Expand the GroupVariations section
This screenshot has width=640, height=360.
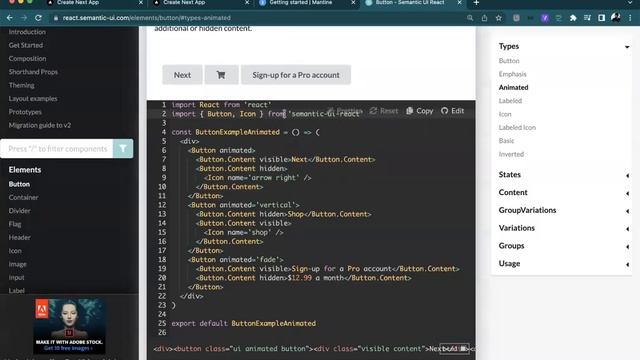[x=627, y=211]
